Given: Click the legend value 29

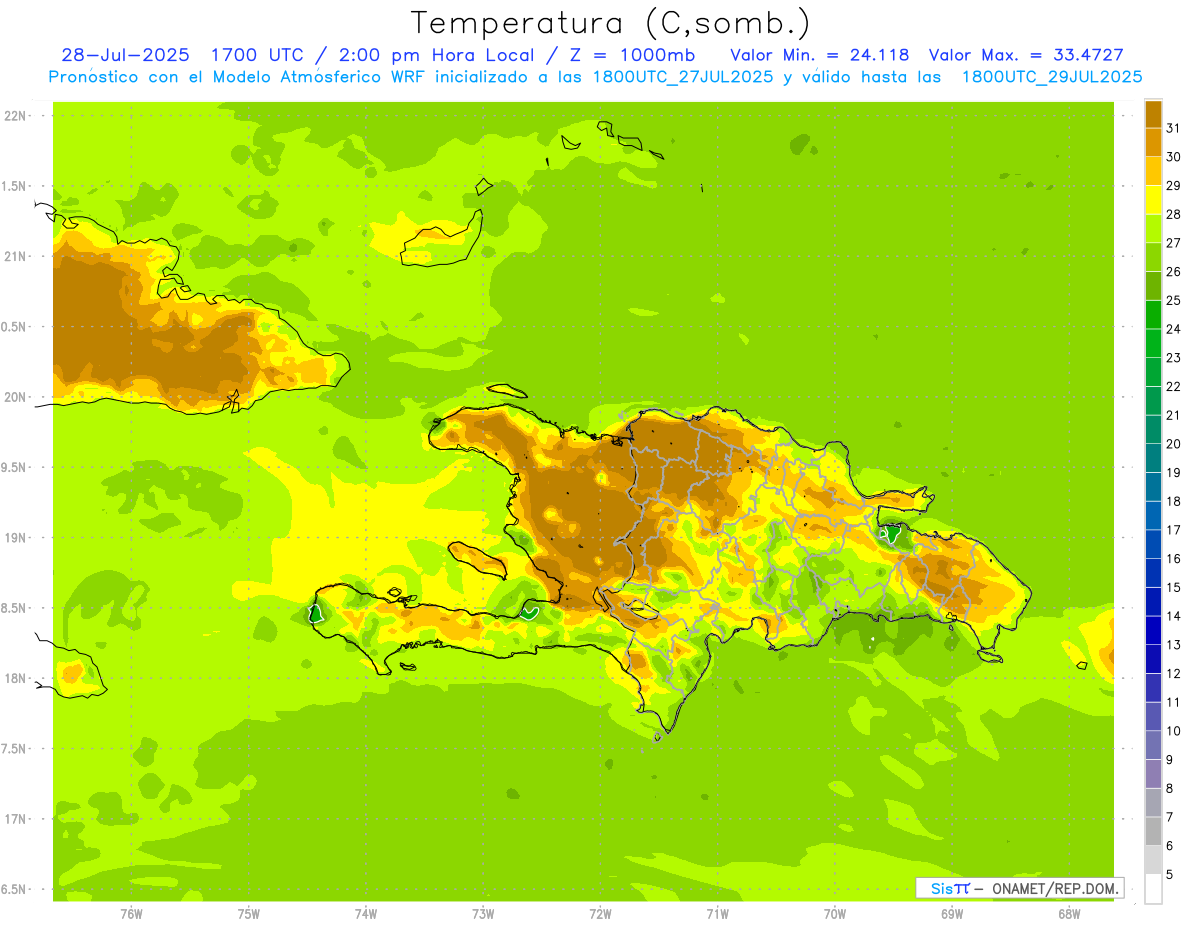Looking at the screenshot, I should point(1173,185).
